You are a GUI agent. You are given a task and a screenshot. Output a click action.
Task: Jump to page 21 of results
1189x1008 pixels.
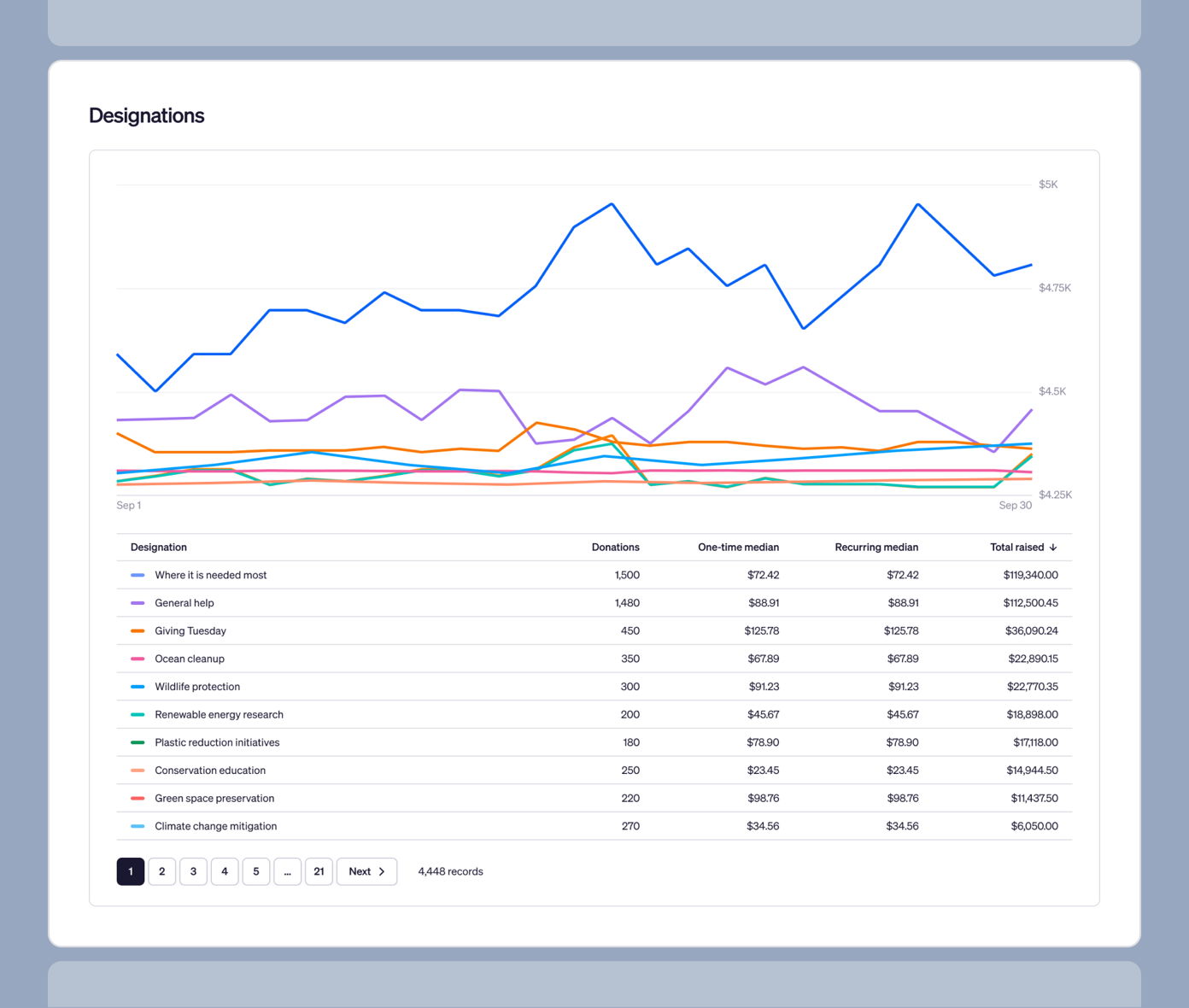[x=319, y=871]
